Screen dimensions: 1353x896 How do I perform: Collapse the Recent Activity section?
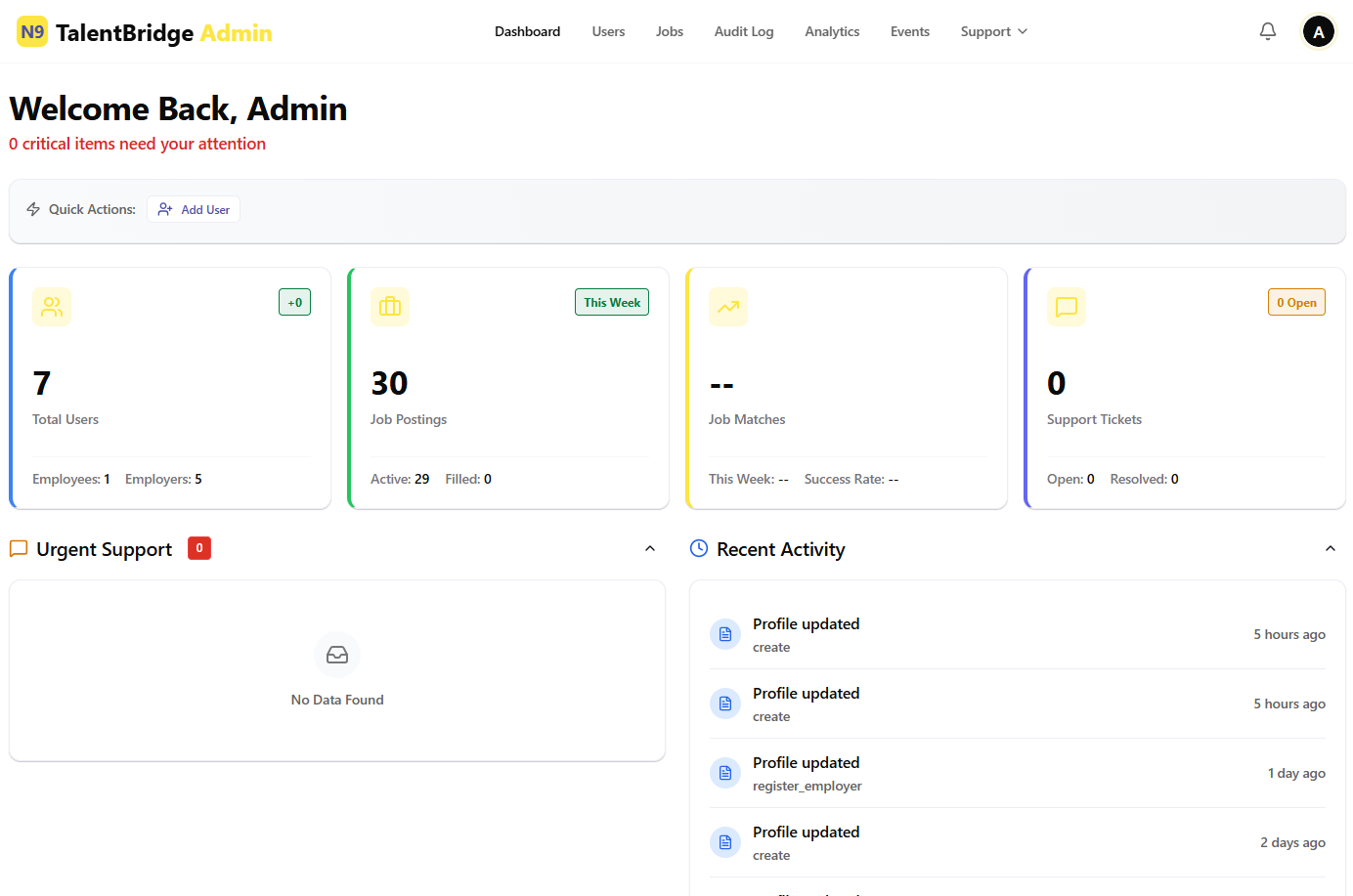[x=1330, y=549]
